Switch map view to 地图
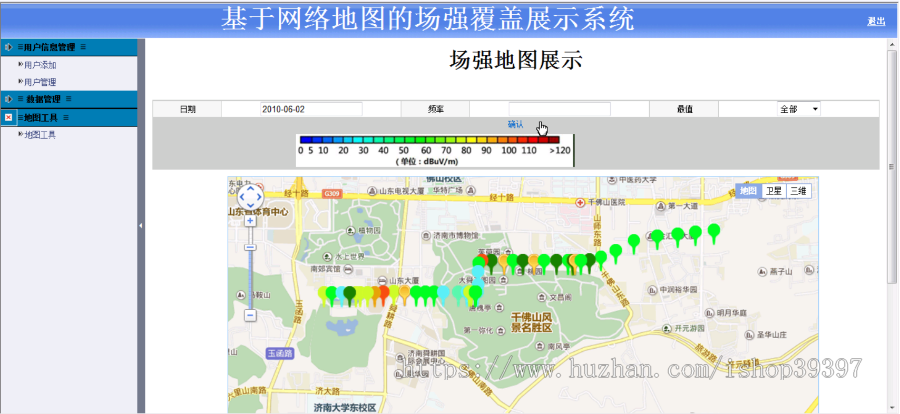 click(x=748, y=191)
